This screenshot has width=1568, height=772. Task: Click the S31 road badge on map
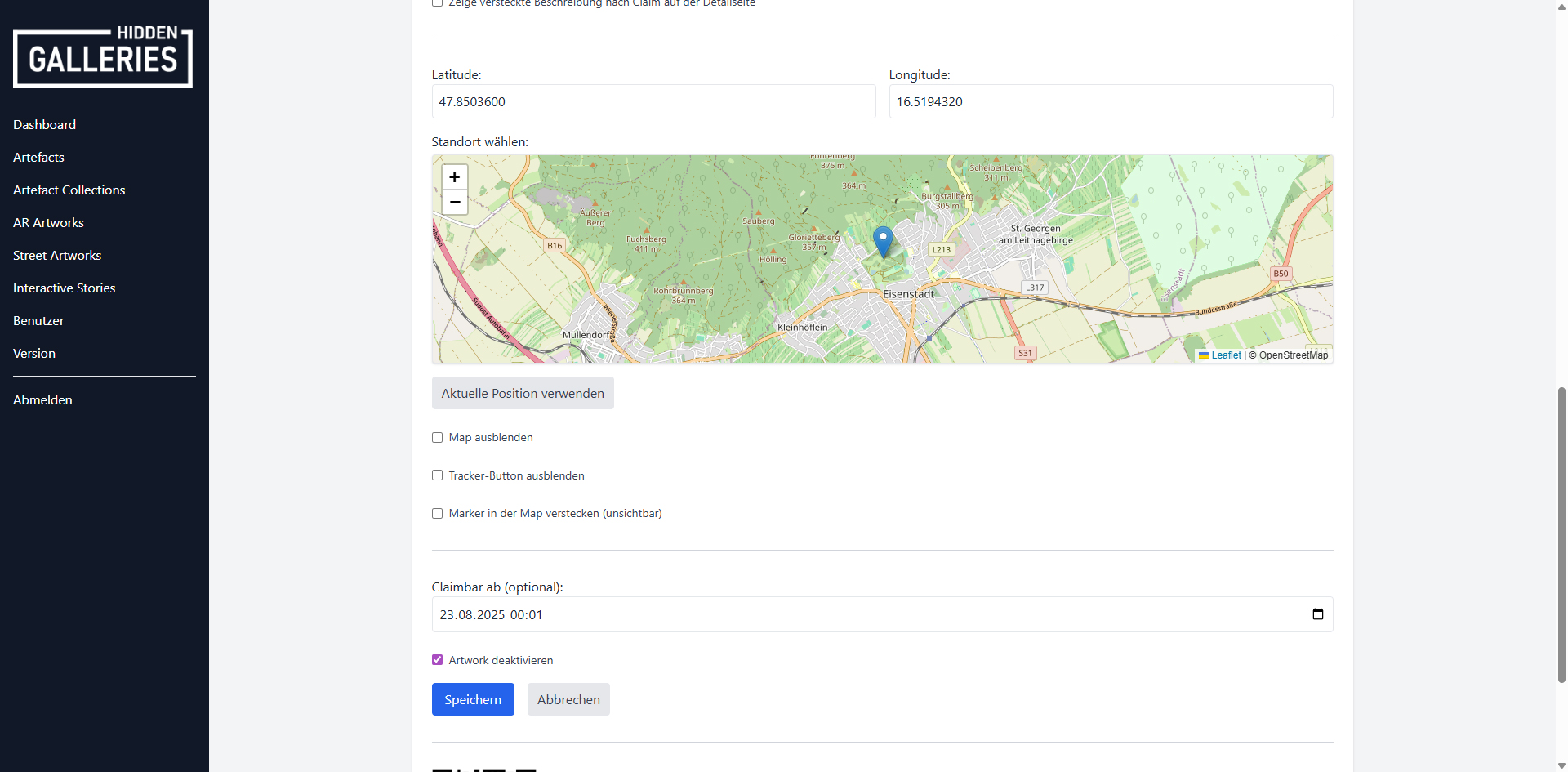point(1025,353)
